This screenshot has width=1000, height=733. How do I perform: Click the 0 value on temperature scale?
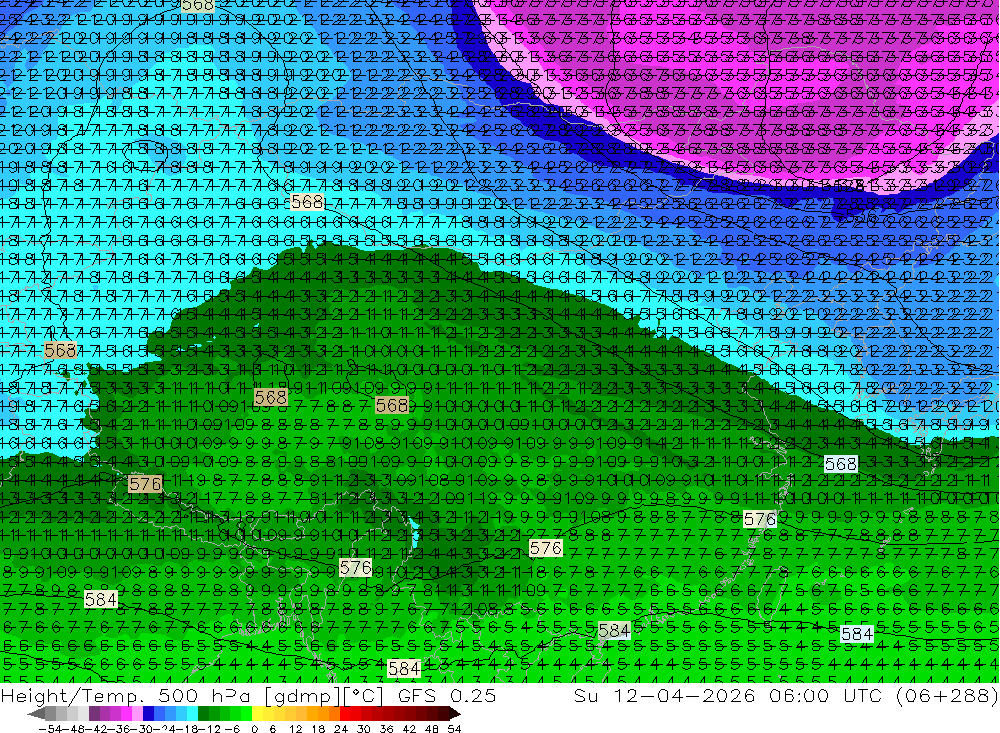(x=254, y=729)
